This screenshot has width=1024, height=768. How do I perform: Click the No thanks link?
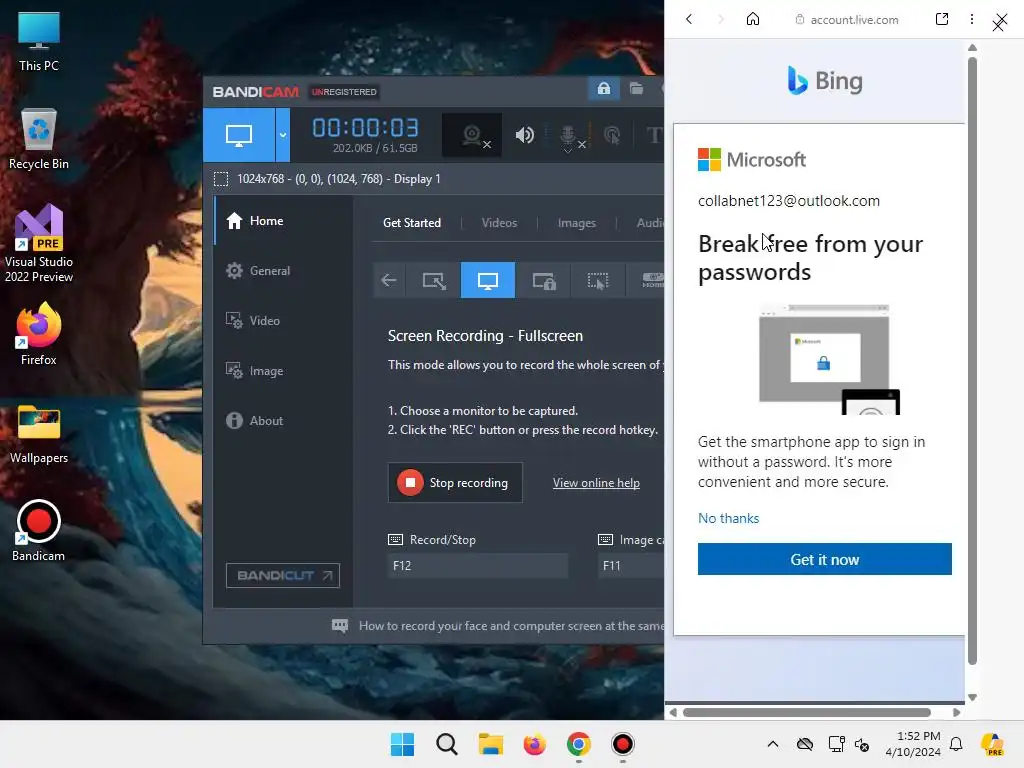click(728, 518)
